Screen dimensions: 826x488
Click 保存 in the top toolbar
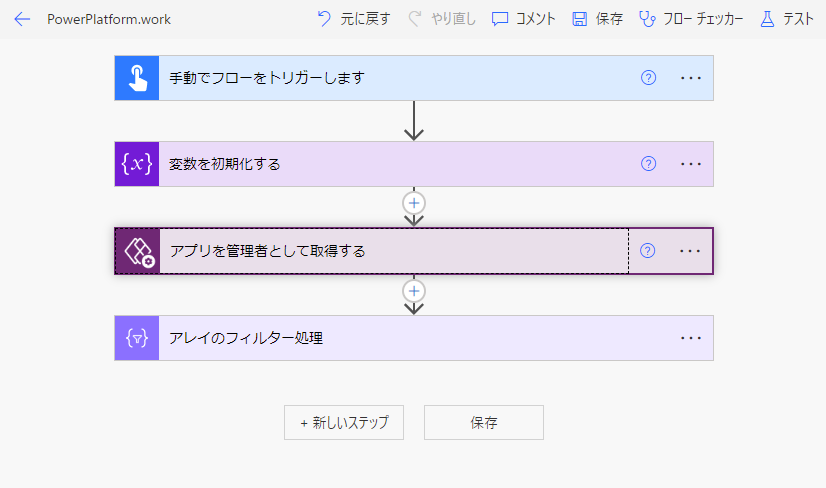pyautogui.click(x=597, y=19)
